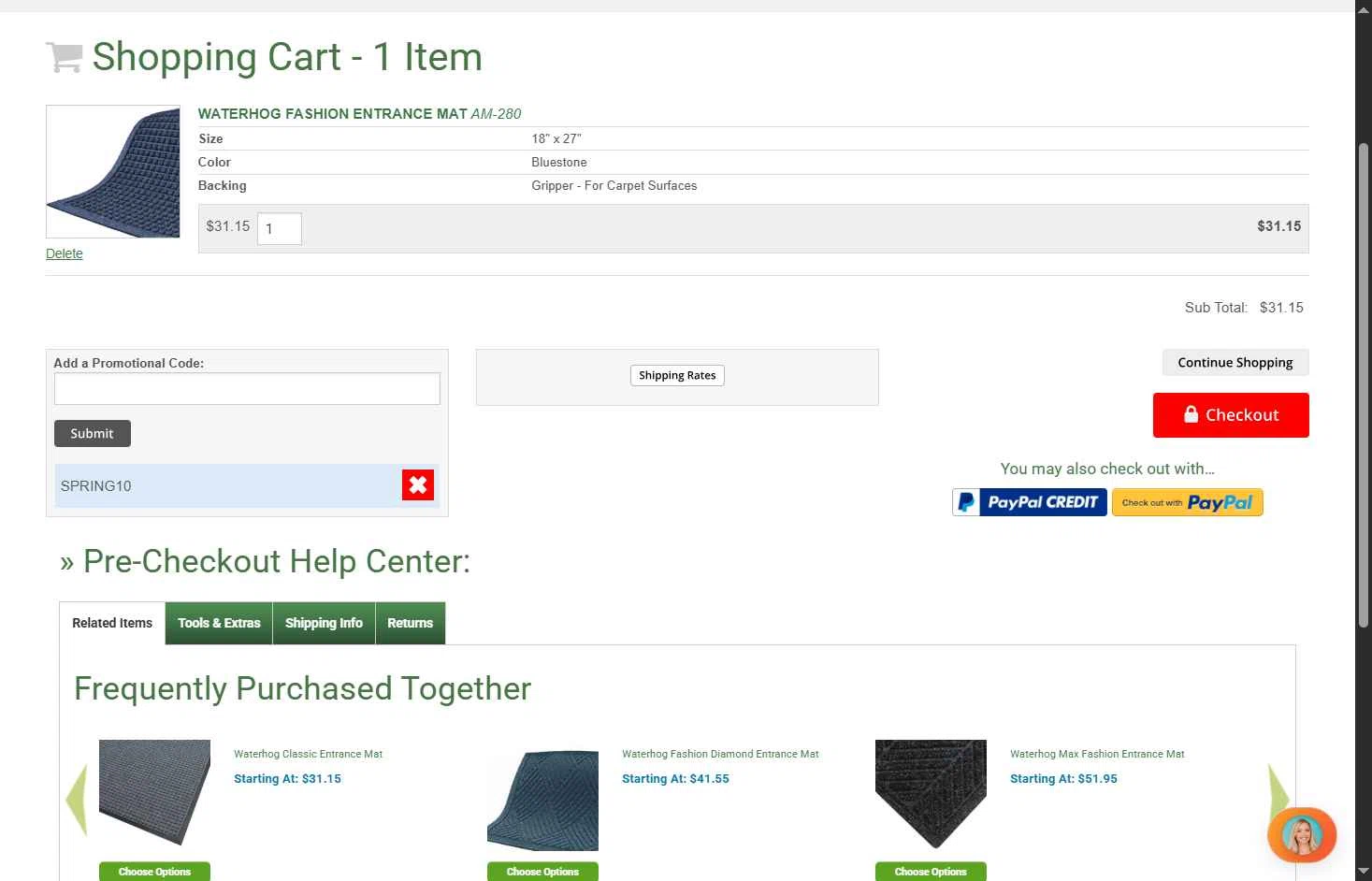The width and height of the screenshot is (1372, 881).
Task: Click the shopping cart icon in heading
Action: (64, 58)
